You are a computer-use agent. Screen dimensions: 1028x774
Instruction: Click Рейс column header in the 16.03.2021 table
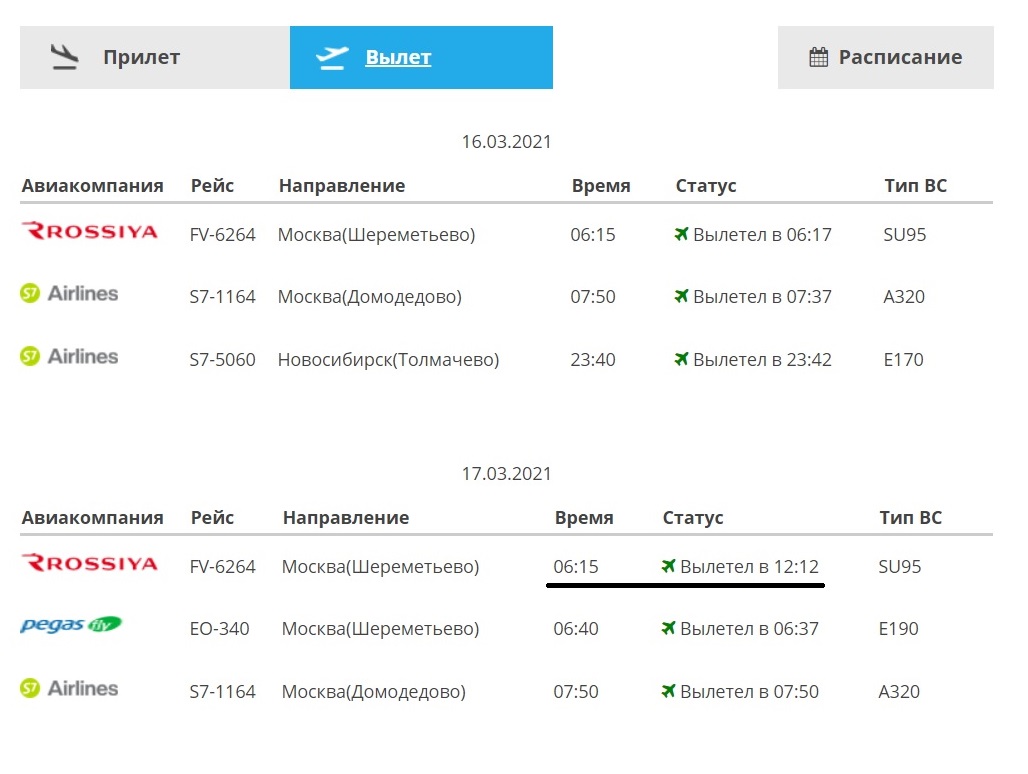pyautogui.click(x=212, y=186)
